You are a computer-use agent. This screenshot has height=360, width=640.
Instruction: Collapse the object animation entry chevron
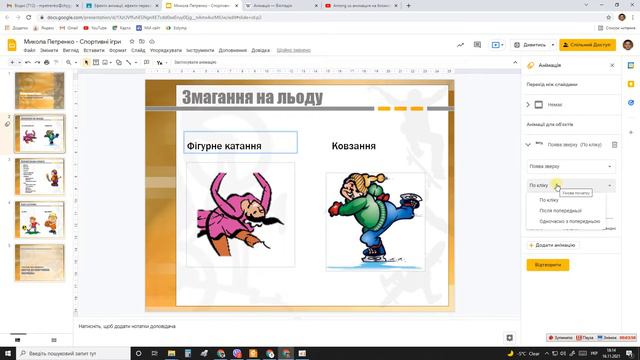[528, 145]
